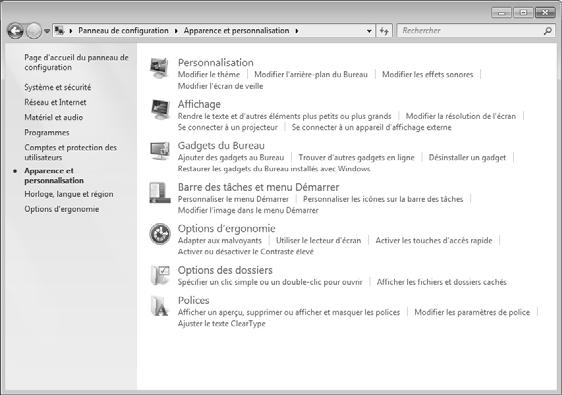The width and height of the screenshot is (562, 395).
Task: Click Personnaliser les icônes sur la barre
Action: (383, 199)
